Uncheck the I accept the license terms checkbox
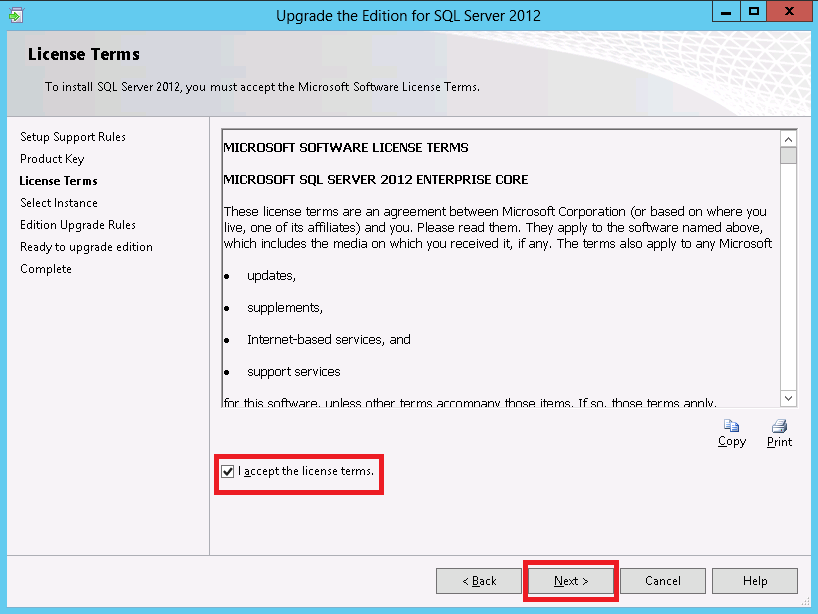 (x=227, y=472)
